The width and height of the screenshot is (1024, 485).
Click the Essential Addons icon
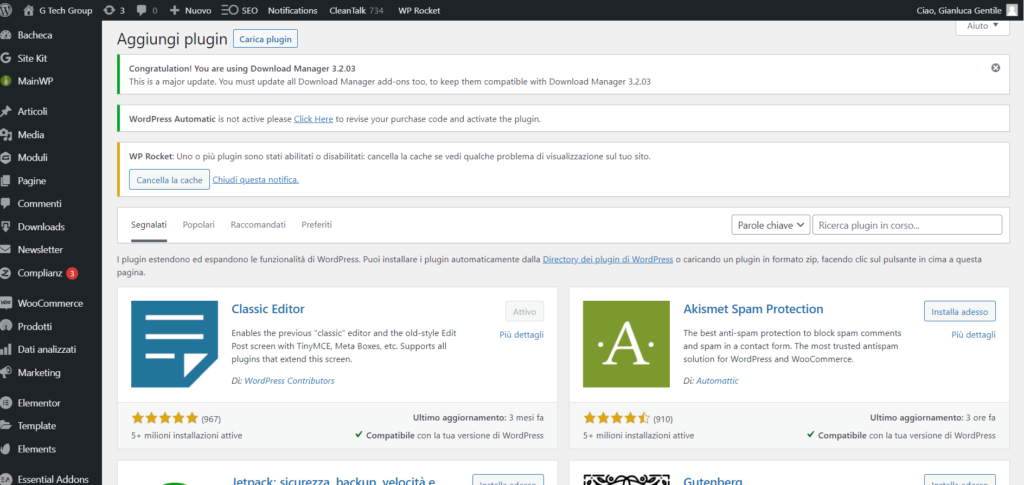(6, 479)
